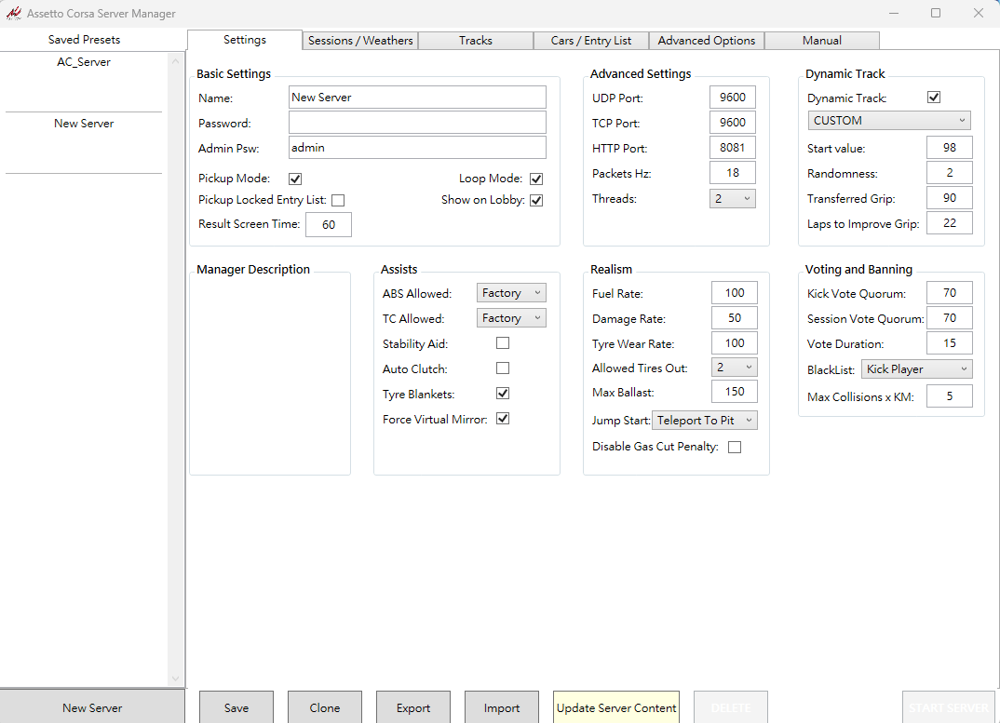The width and height of the screenshot is (1000, 723).
Task: Clone the current server preset
Action: tap(325, 708)
